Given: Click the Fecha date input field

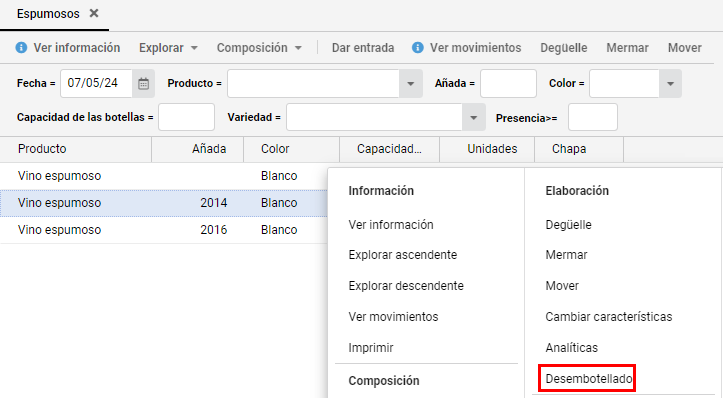Looking at the screenshot, I should [x=96, y=83].
